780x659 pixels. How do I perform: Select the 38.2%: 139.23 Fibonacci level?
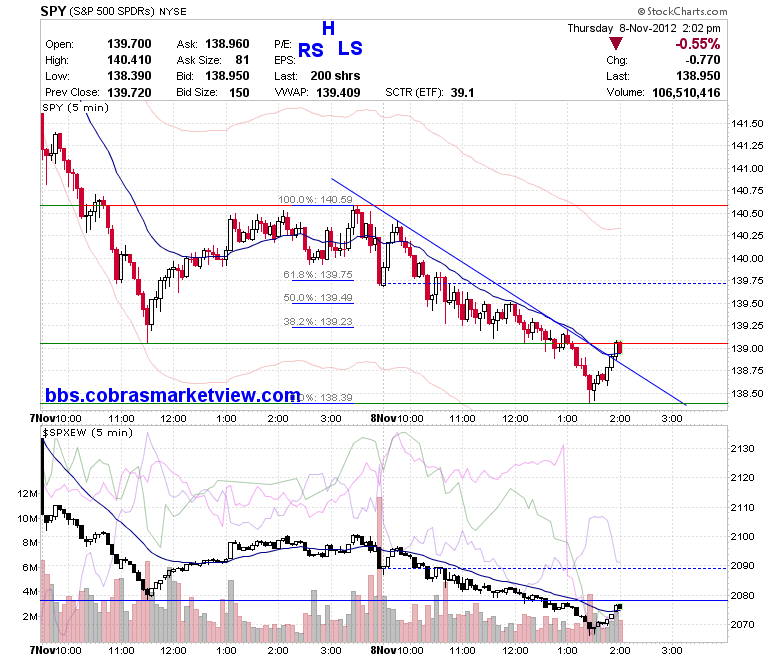click(318, 321)
